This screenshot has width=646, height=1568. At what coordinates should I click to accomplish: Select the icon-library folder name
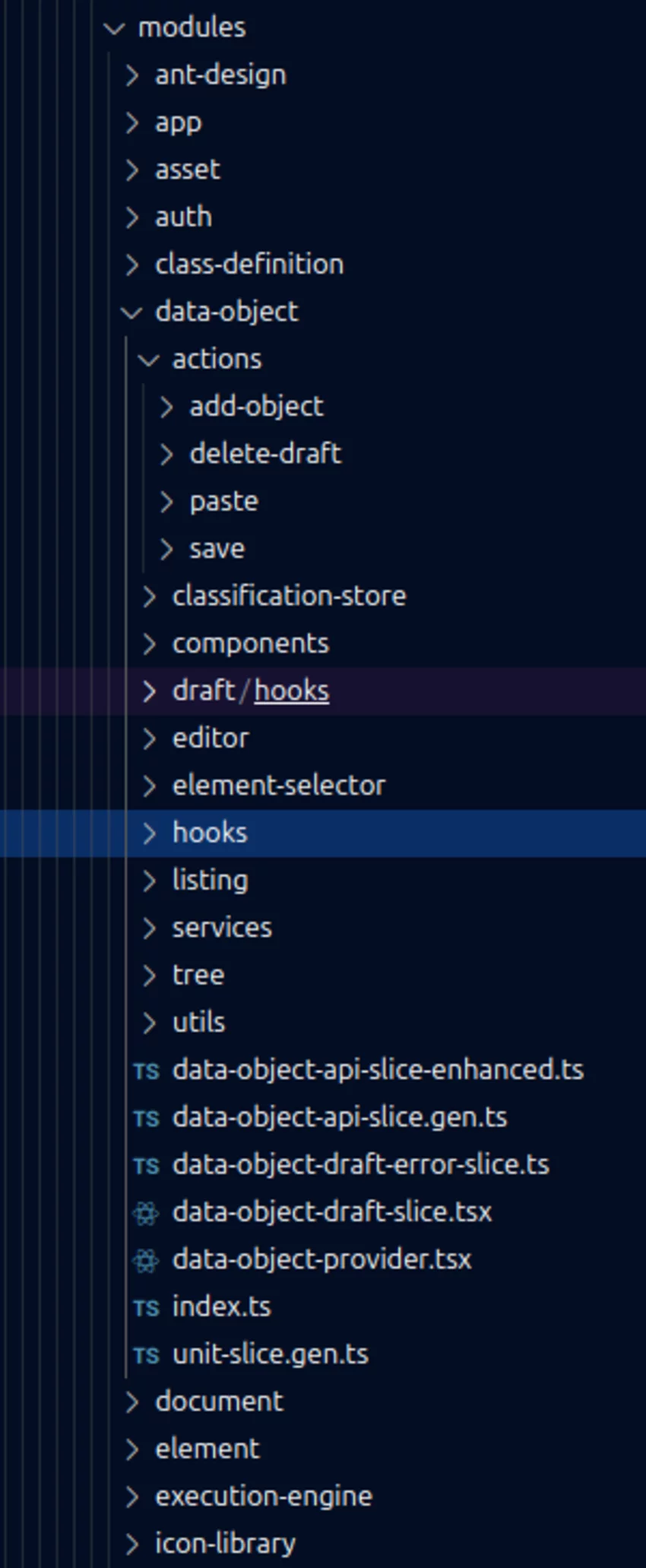pos(226,1544)
